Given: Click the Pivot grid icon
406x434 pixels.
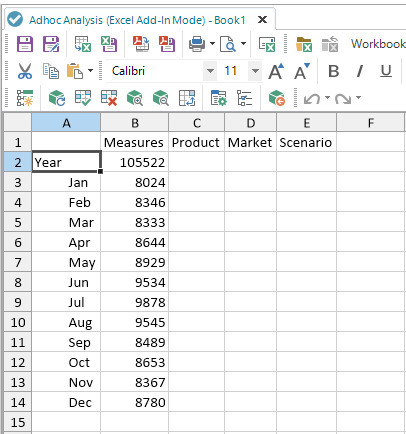Looking at the screenshot, I should click(x=187, y=98).
